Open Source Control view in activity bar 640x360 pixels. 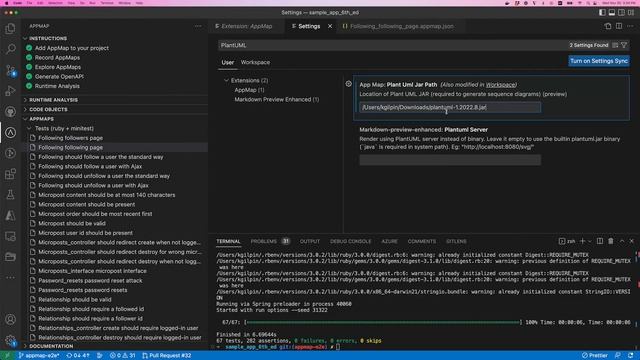(x=10, y=70)
